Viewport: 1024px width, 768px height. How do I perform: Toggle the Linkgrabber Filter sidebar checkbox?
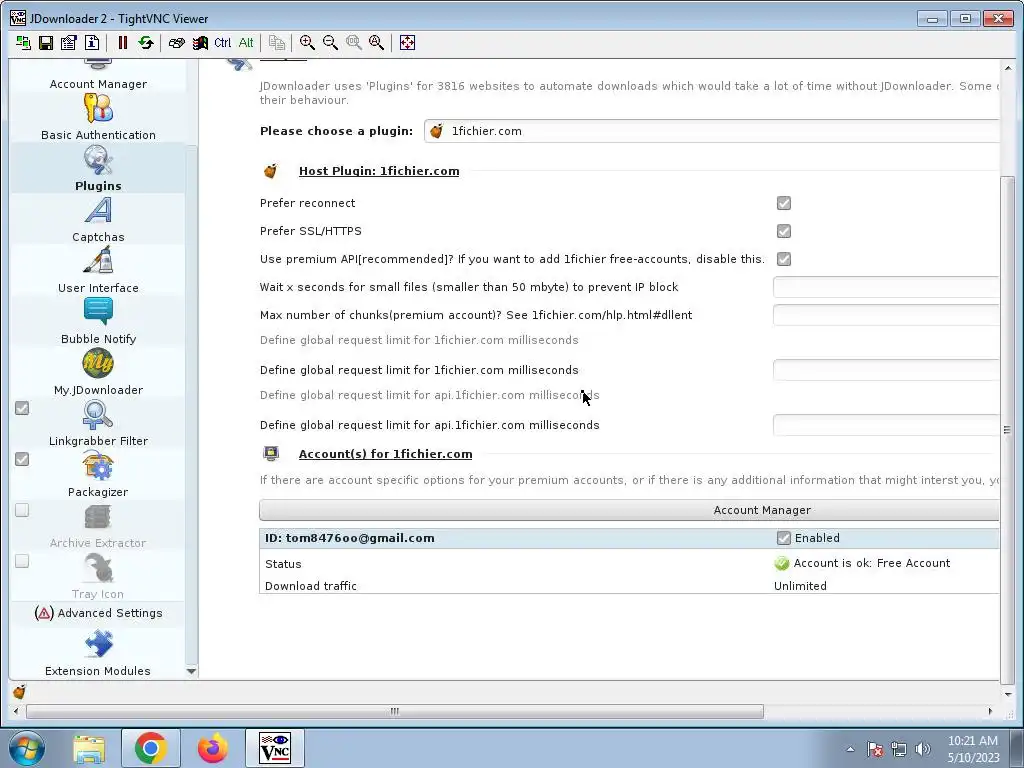[x=22, y=408]
